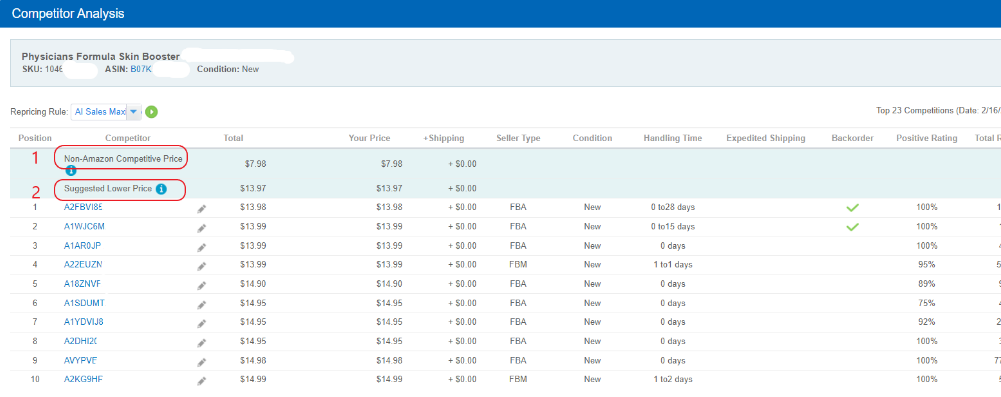Edit competitor A18ZNVF with pencil icon
Viewport: 1001px width, 397px height.
[202, 285]
